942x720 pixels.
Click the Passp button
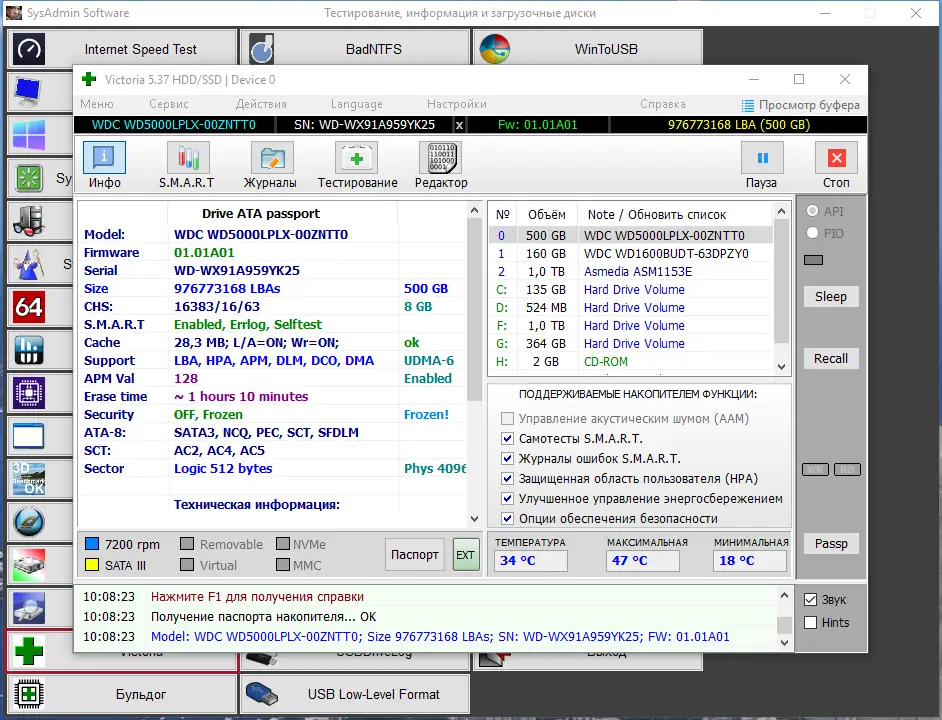tap(831, 544)
